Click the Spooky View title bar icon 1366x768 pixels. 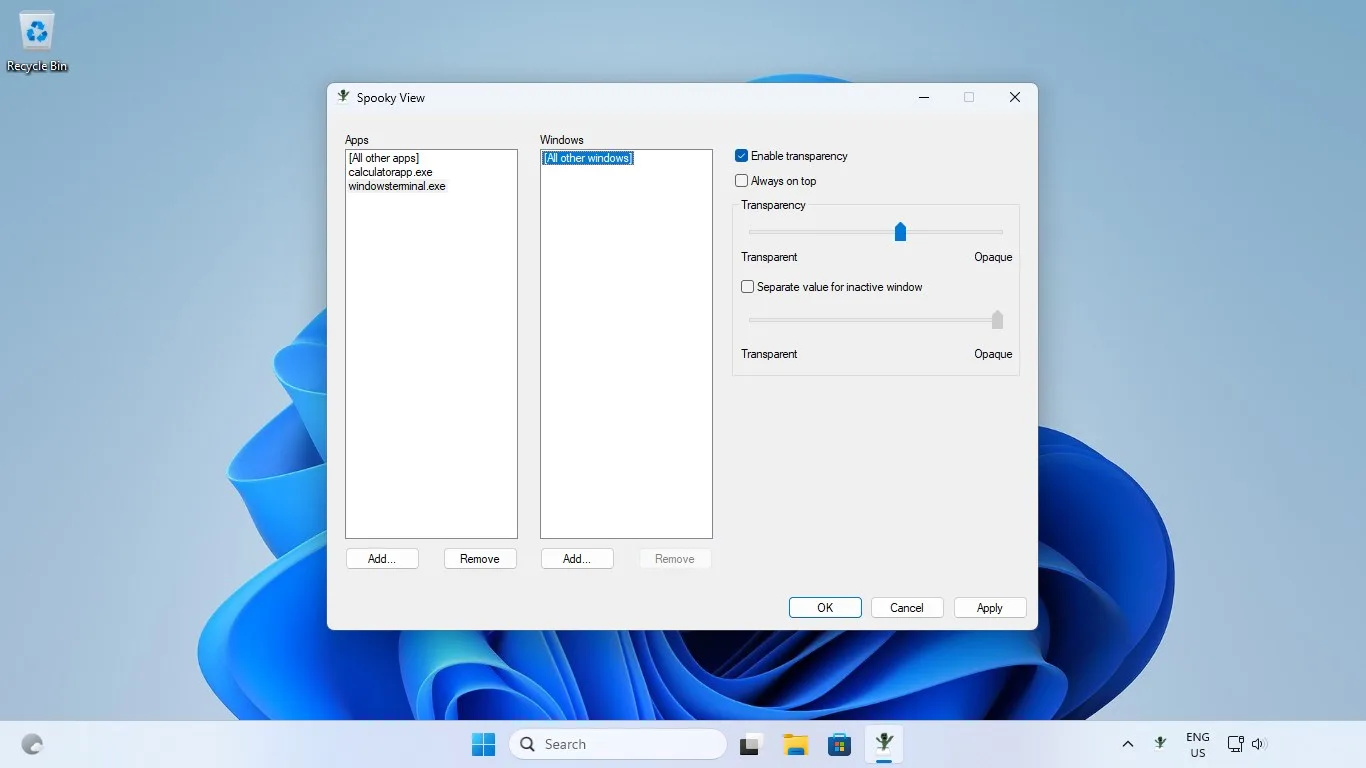point(343,97)
